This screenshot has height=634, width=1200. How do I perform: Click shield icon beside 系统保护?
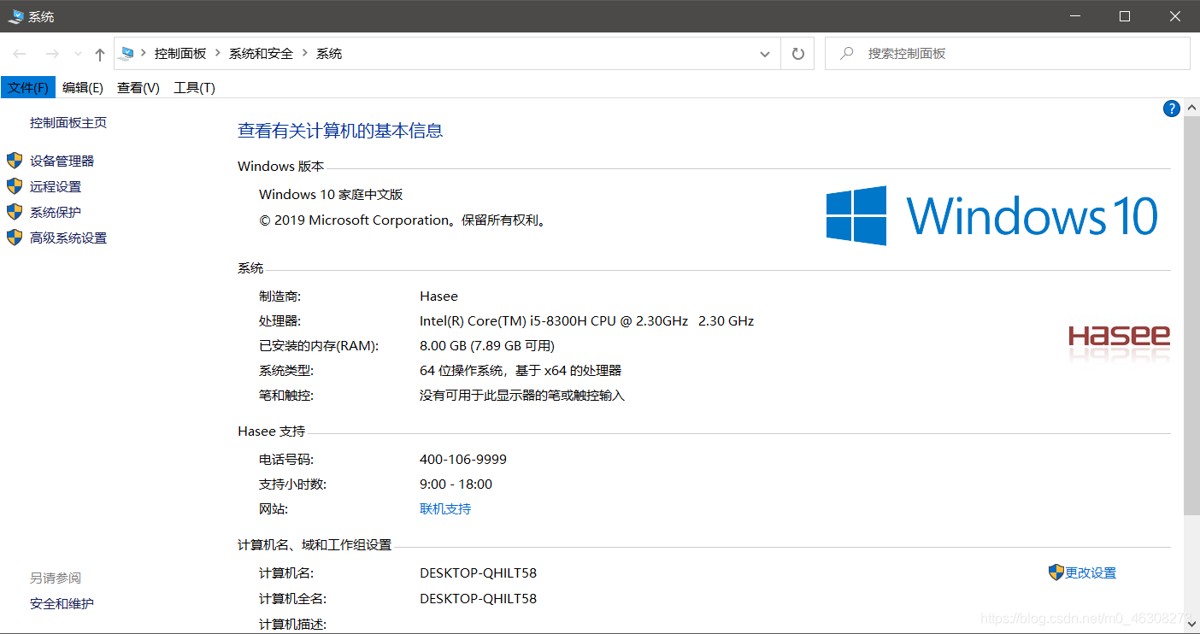pos(14,212)
